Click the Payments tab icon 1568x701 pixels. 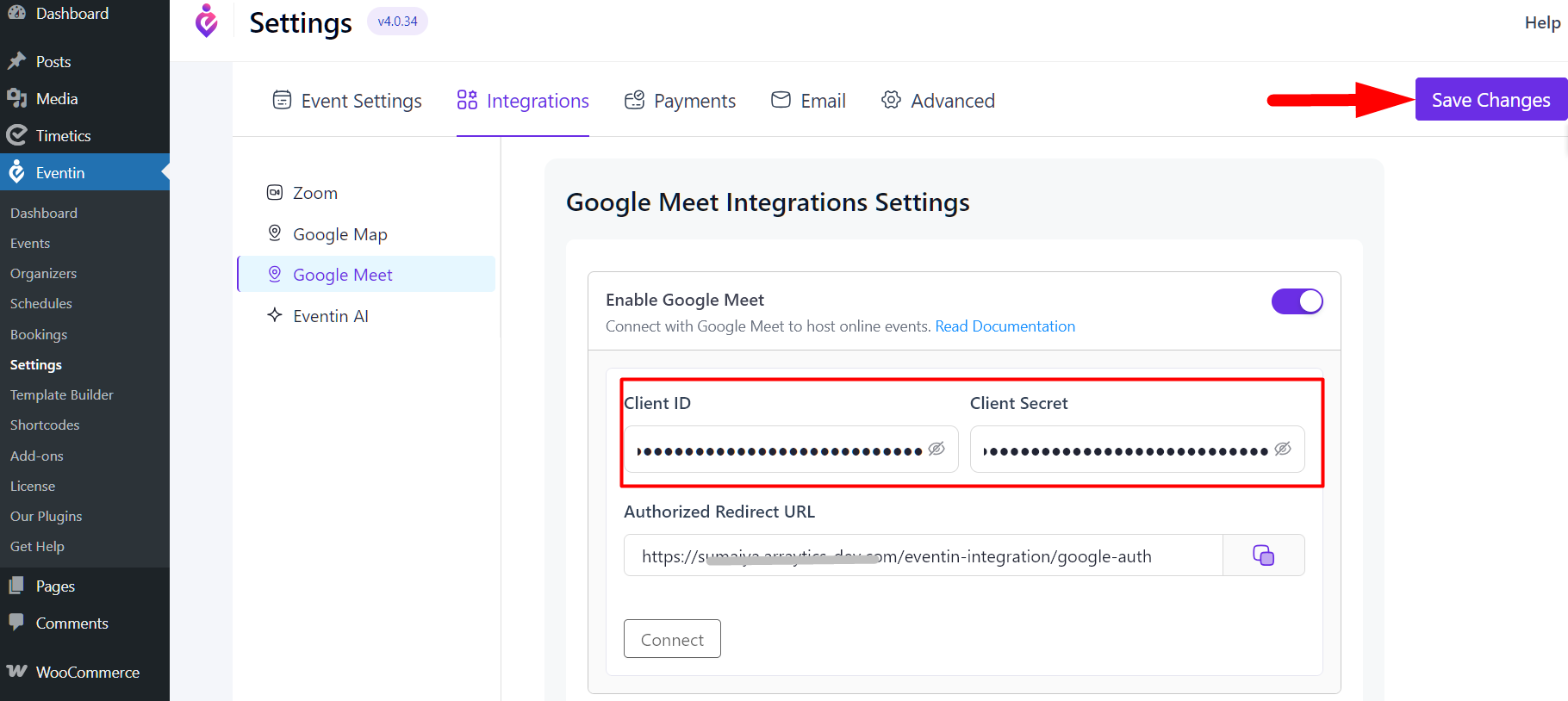pyautogui.click(x=634, y=100)
